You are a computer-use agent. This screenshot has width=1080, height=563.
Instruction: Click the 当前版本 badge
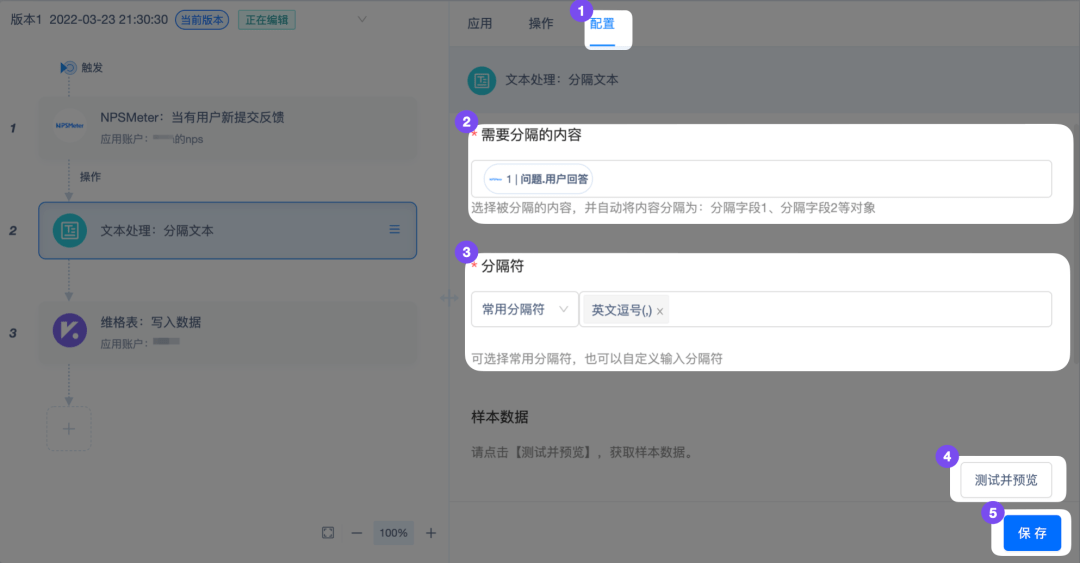tap(202, 20)
